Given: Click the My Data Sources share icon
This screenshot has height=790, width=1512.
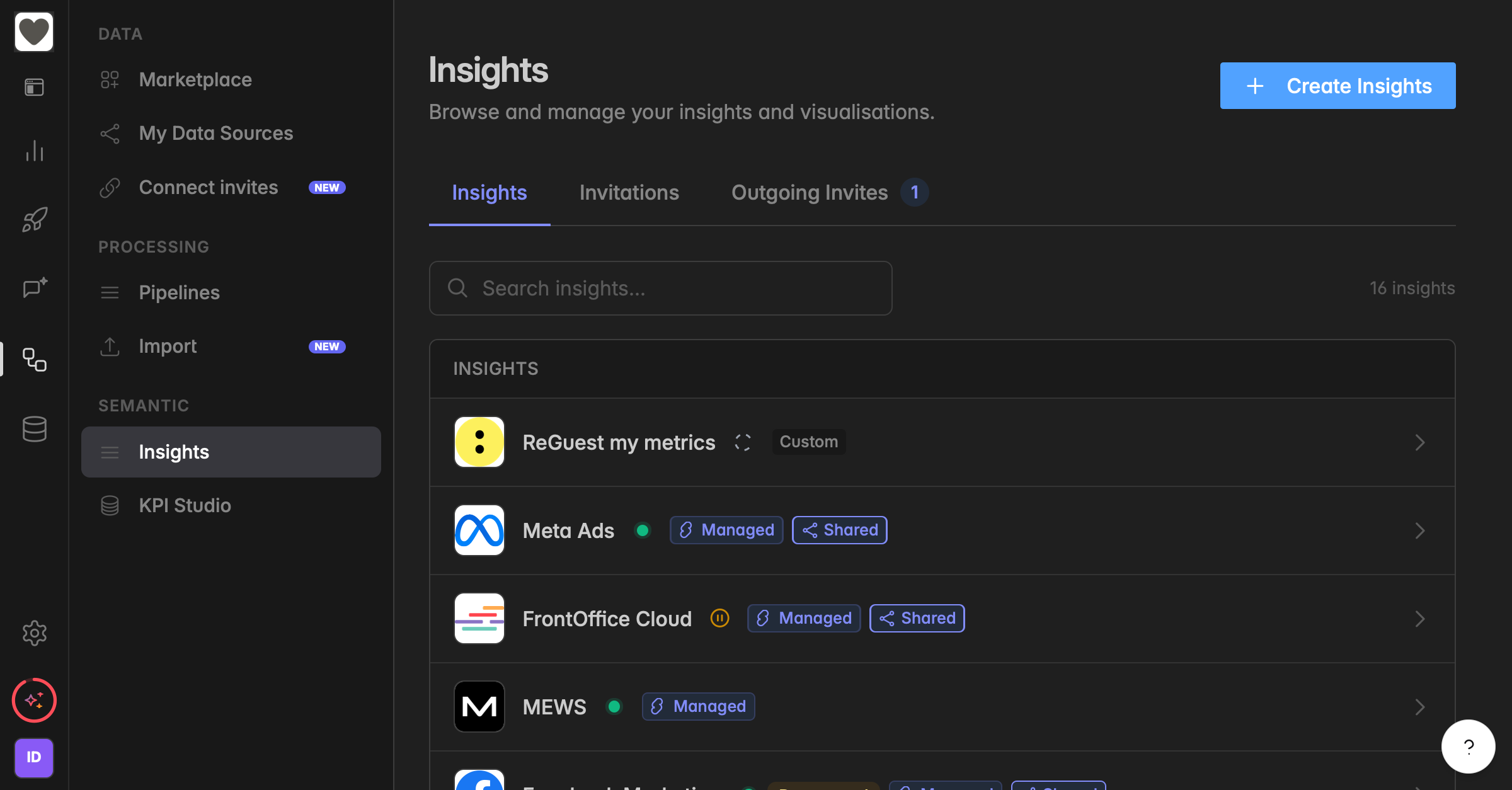Looking at the screenshot, I should pos(110,134).
